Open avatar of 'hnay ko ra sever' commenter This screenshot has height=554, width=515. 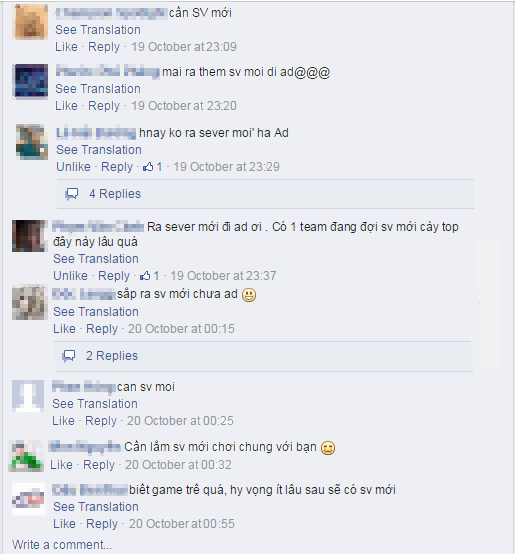point(32,142)
